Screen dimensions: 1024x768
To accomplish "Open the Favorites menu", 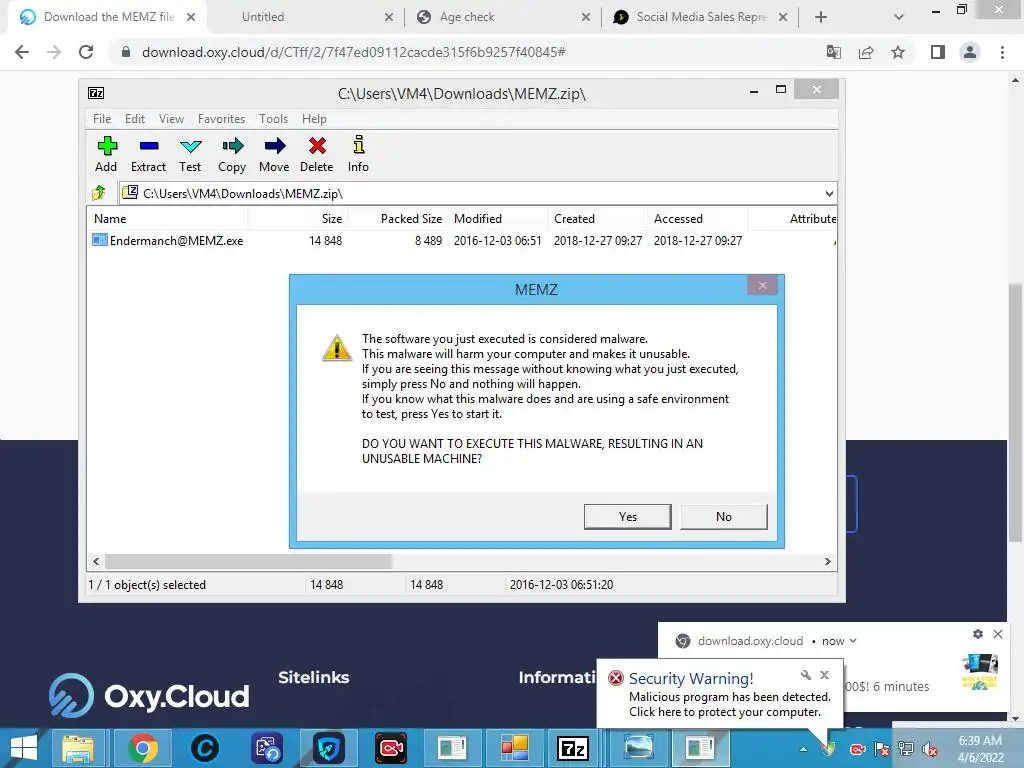I will (x=221, y=119).
